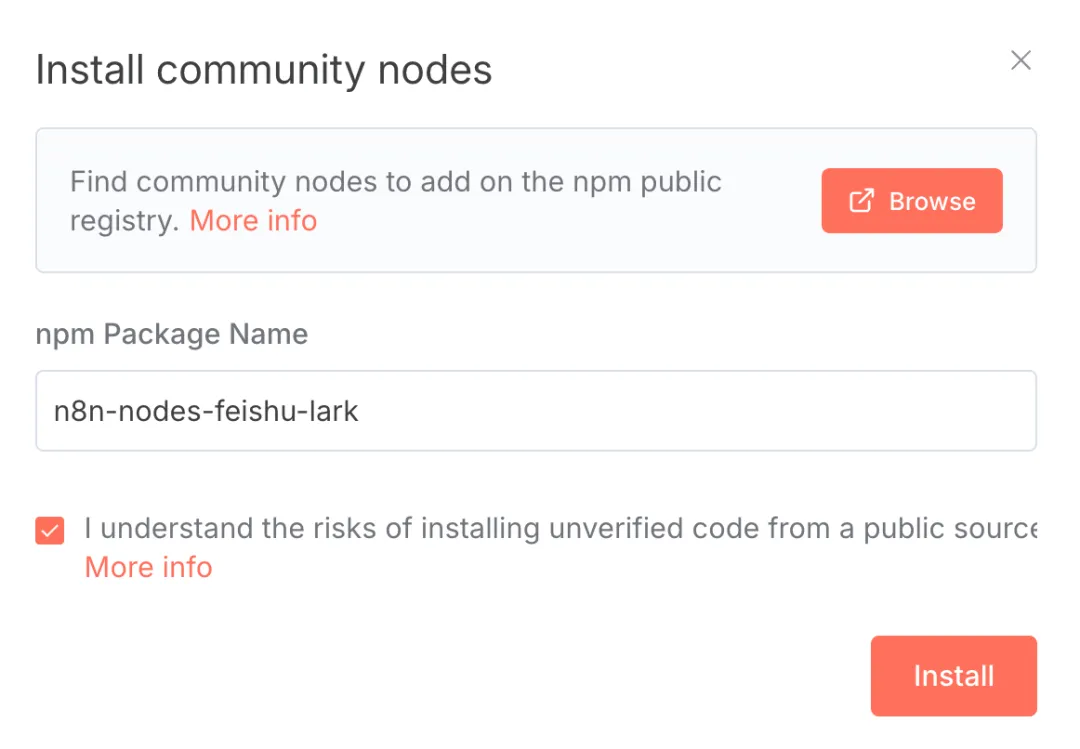Screen dimensions: 1080x749
Task: Close the Install community nodes dialog
Action: [1020, 61]
